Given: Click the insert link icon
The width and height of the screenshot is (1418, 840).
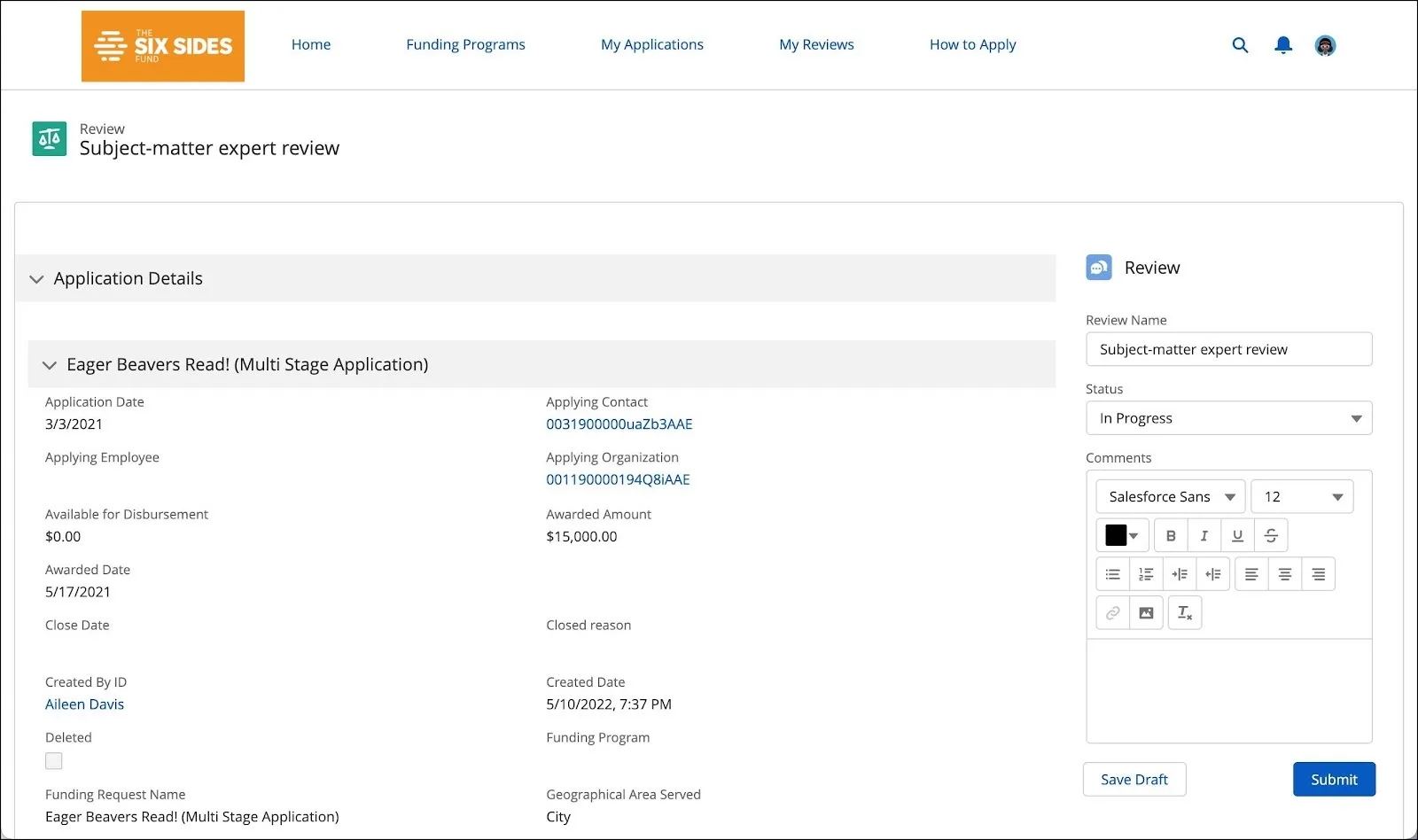Looking at the screenshot, I should coord(1112,612).
